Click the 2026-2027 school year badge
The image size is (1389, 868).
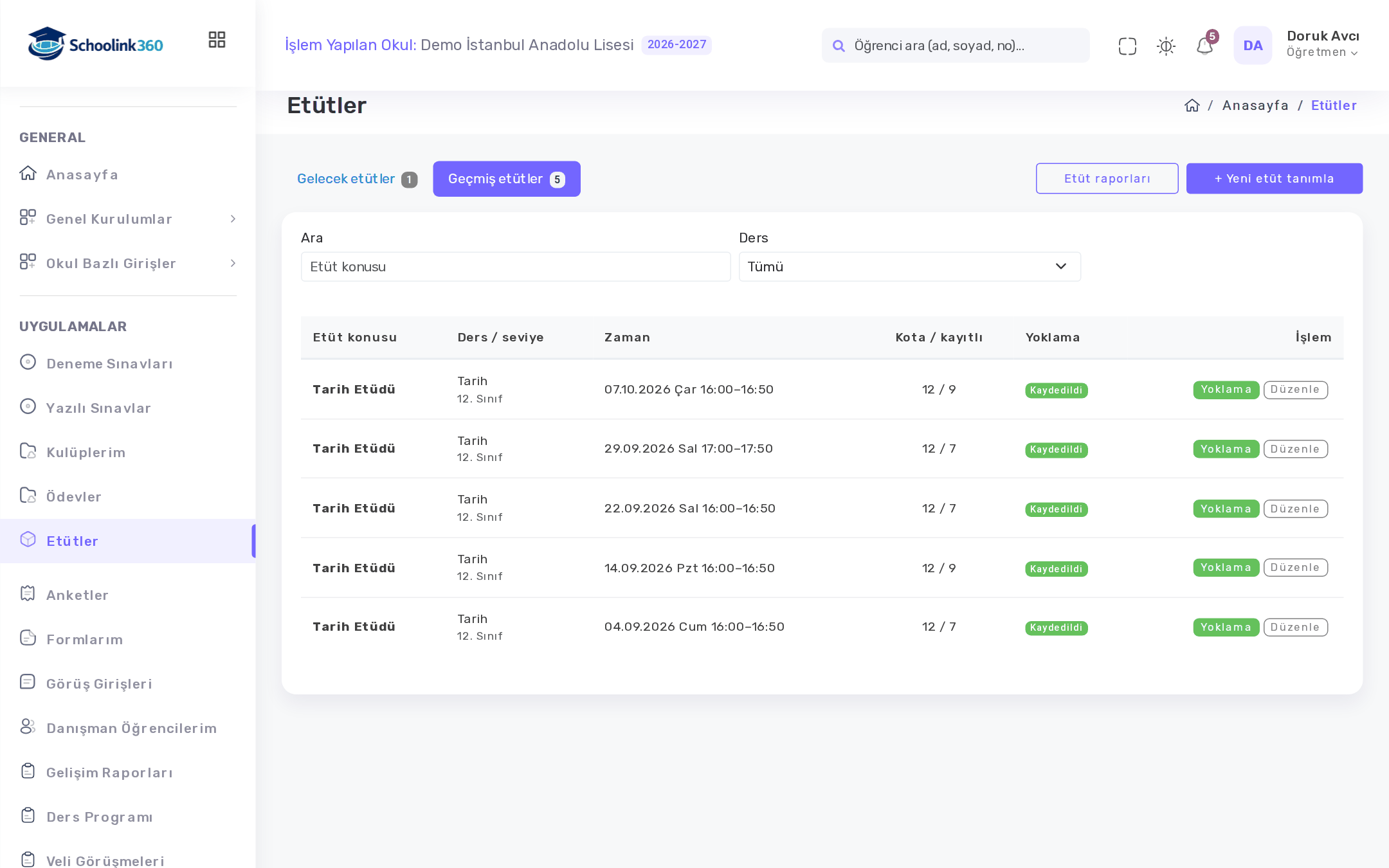676,45
